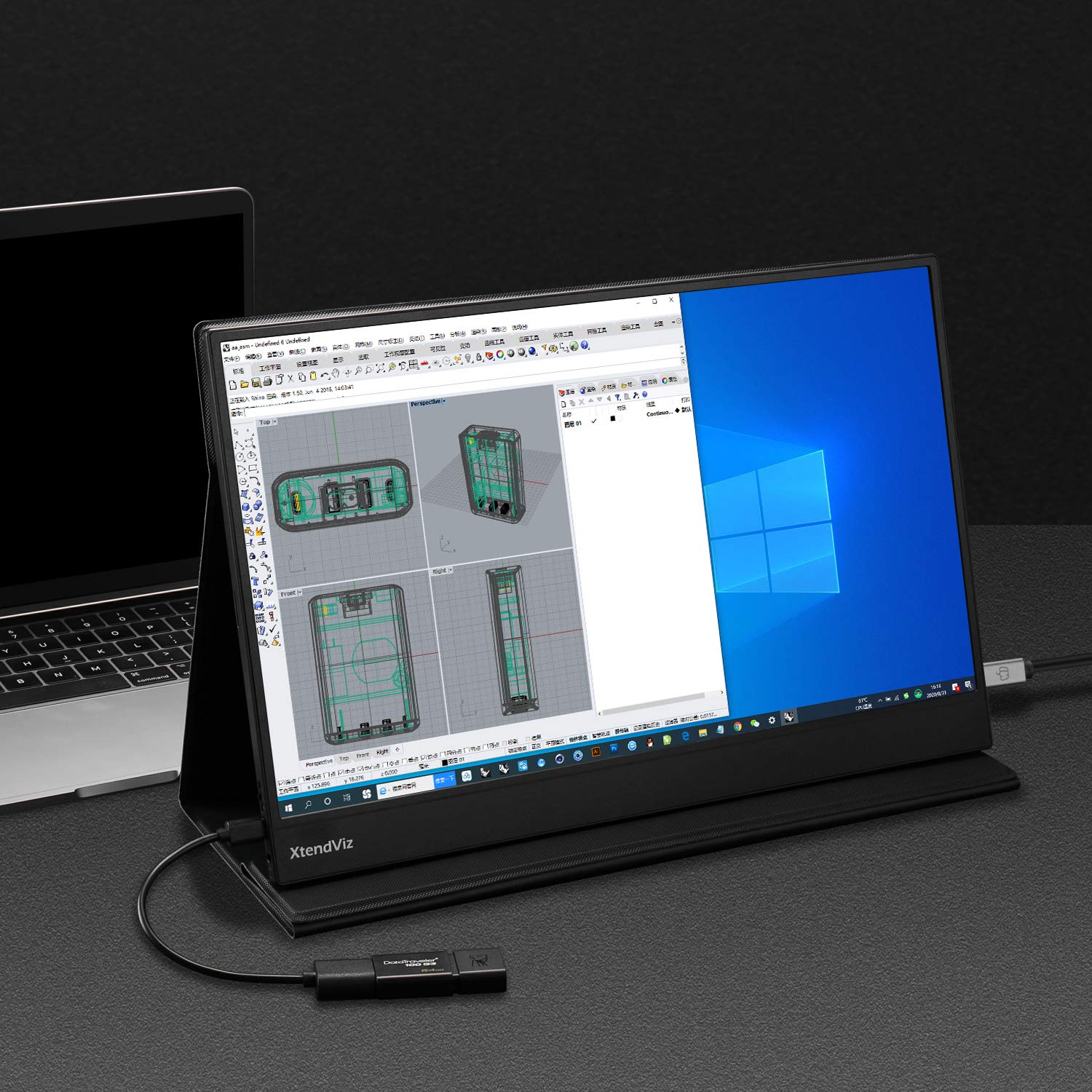Open the 说明(H) menu
This screenshot has width=1092, height=1092.
pyautogui.click(x=520, y=327)
